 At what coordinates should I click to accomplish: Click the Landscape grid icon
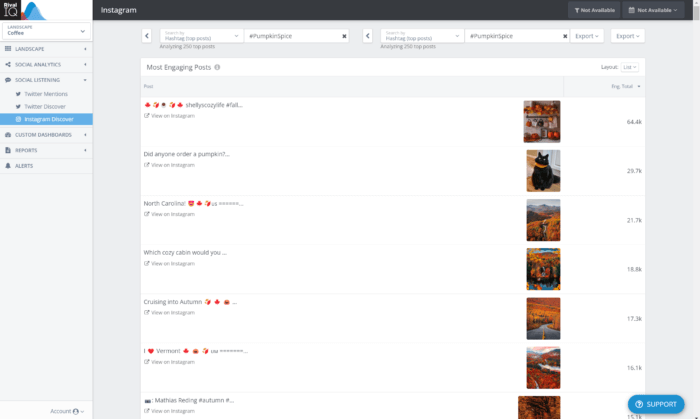click(8, 49)
